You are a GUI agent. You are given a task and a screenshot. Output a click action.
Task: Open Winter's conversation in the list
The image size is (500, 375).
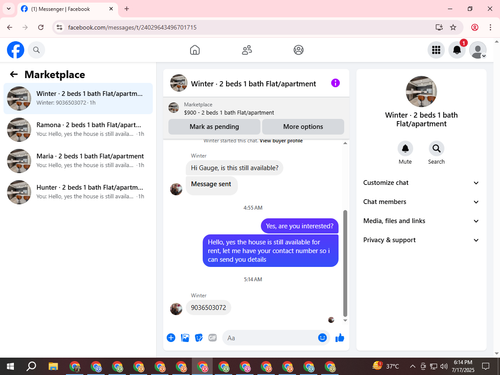(x=78, y=98)
